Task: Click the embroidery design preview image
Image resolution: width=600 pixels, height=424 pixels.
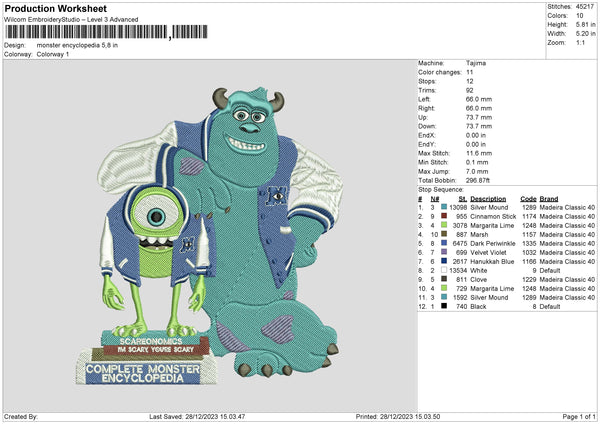Action: click(x=210, y=236)
